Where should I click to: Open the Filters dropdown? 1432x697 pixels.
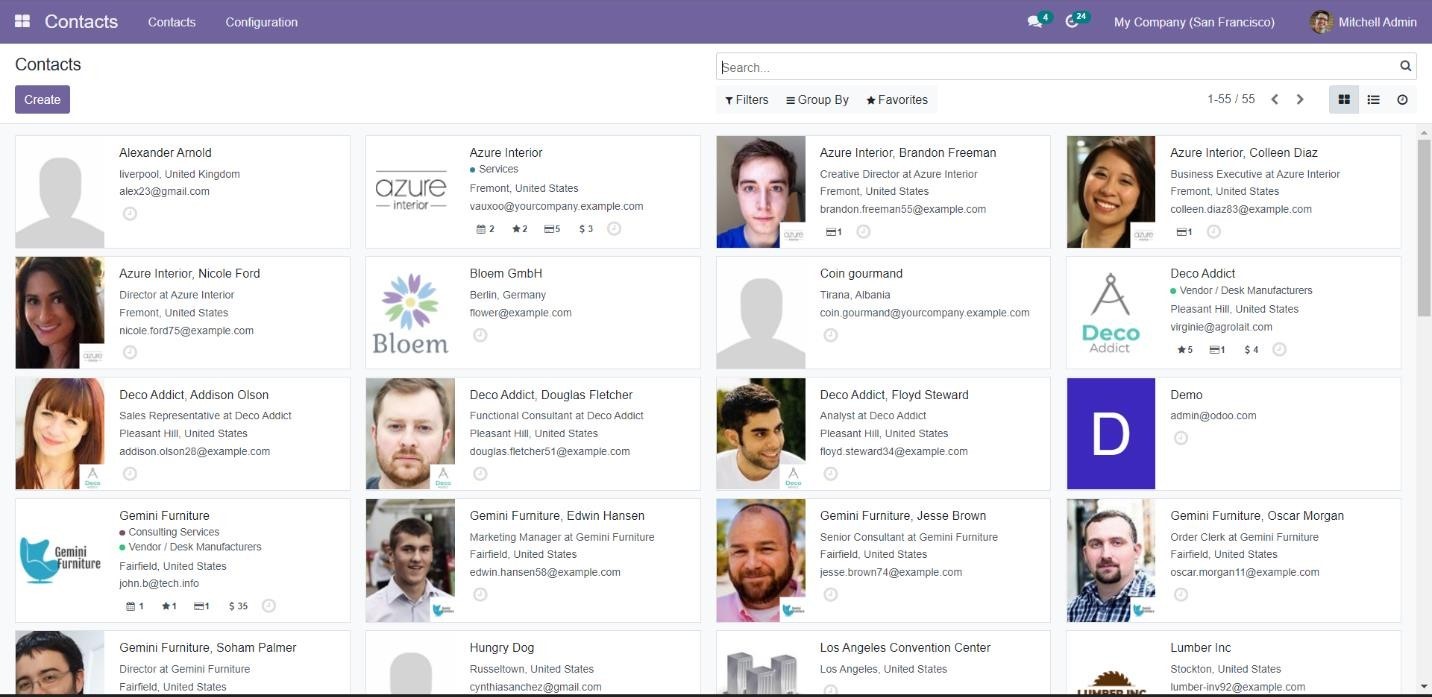click(x=747, y=100)
